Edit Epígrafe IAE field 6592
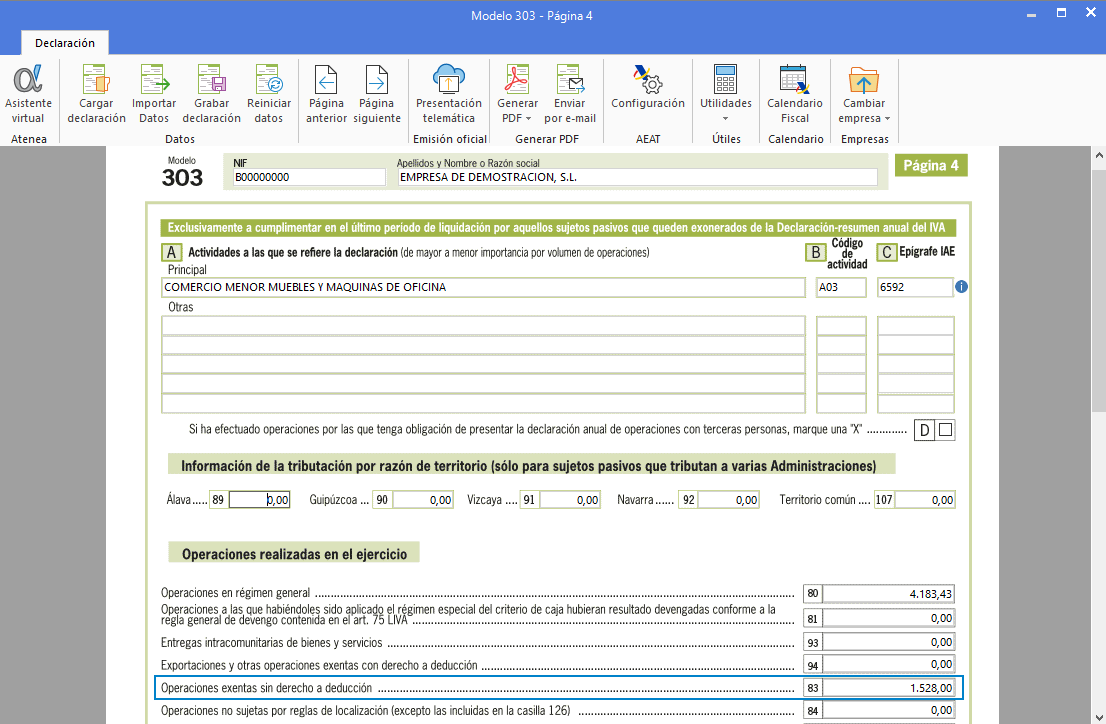1106x724 pixels. (915, 287)
